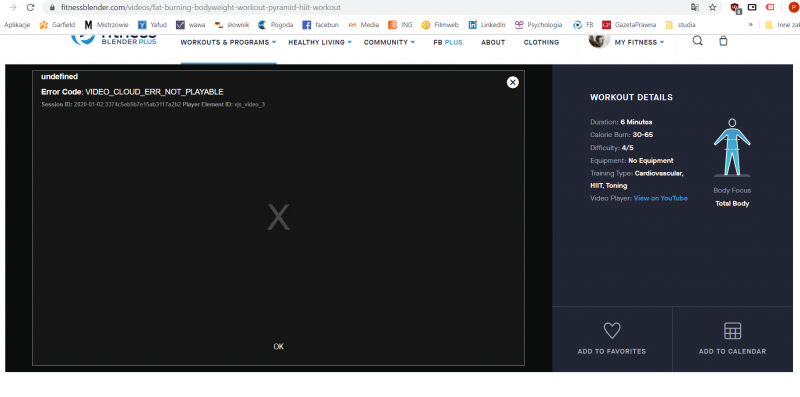Click the site lock icon in address bar
The image size is (800, 397).
pos(52,8)
